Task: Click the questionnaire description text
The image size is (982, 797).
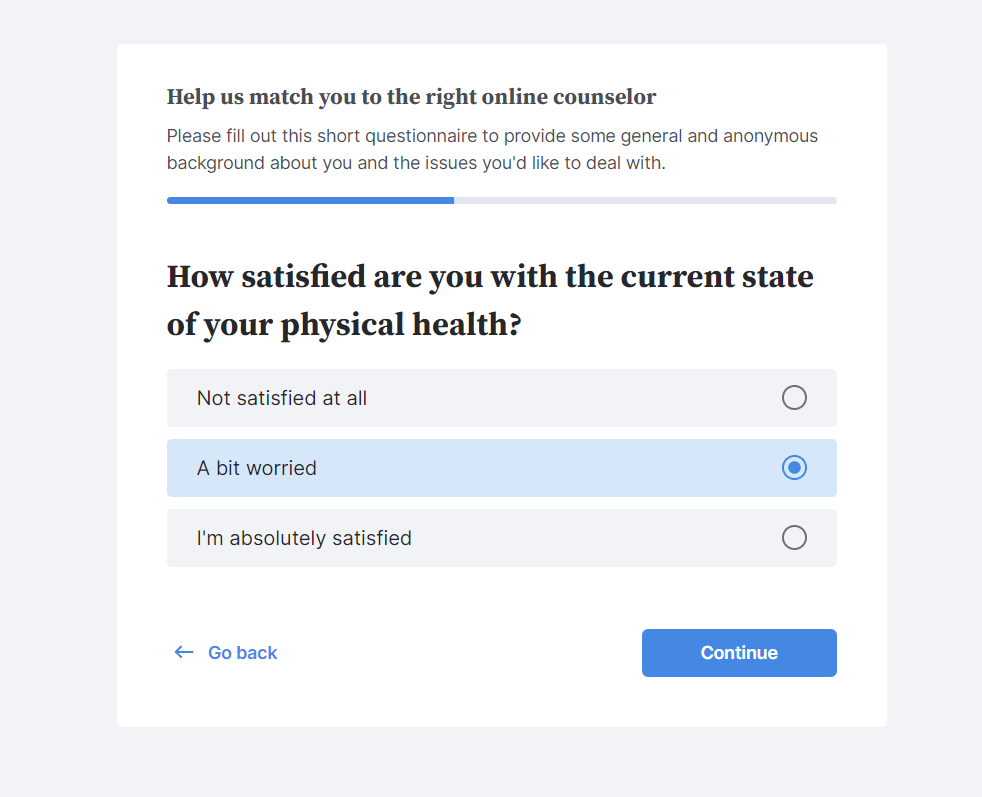Action: pos(490,148)
